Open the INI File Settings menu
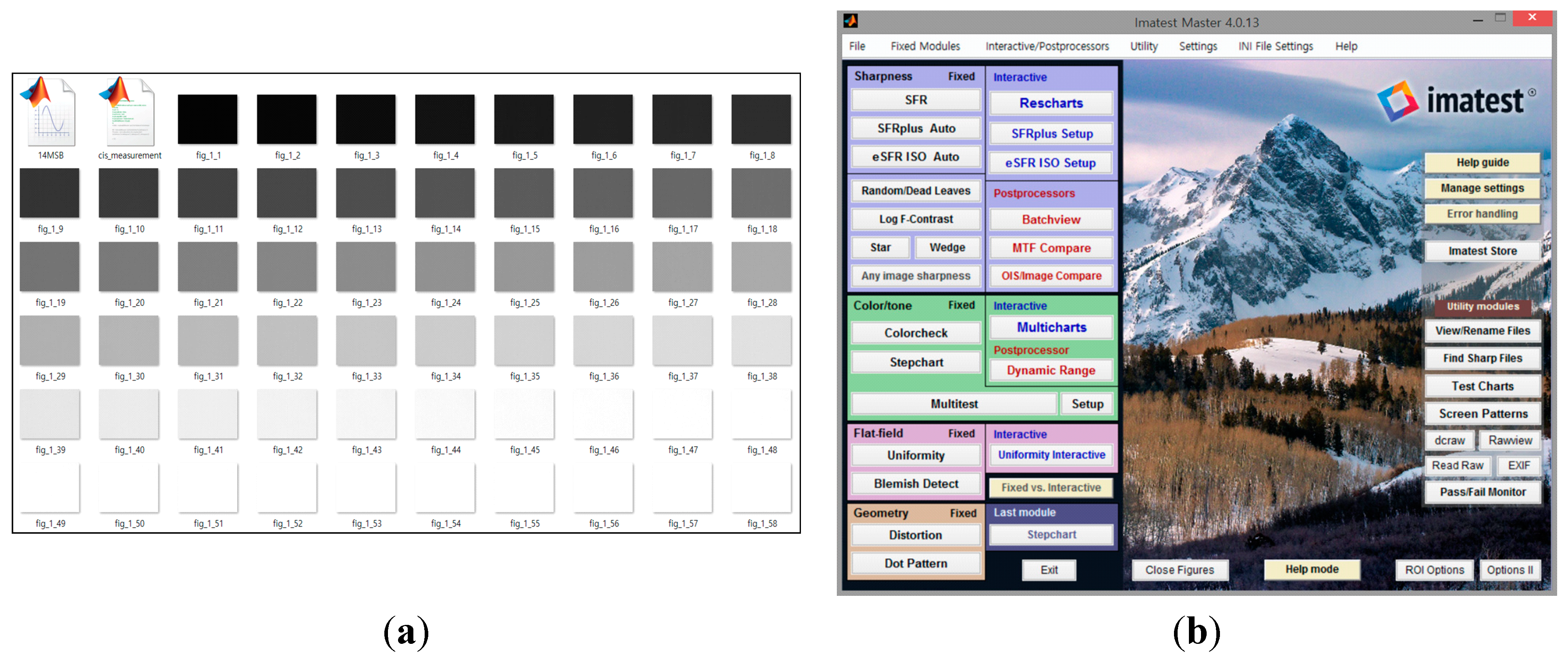 (x=1275, y=46)
